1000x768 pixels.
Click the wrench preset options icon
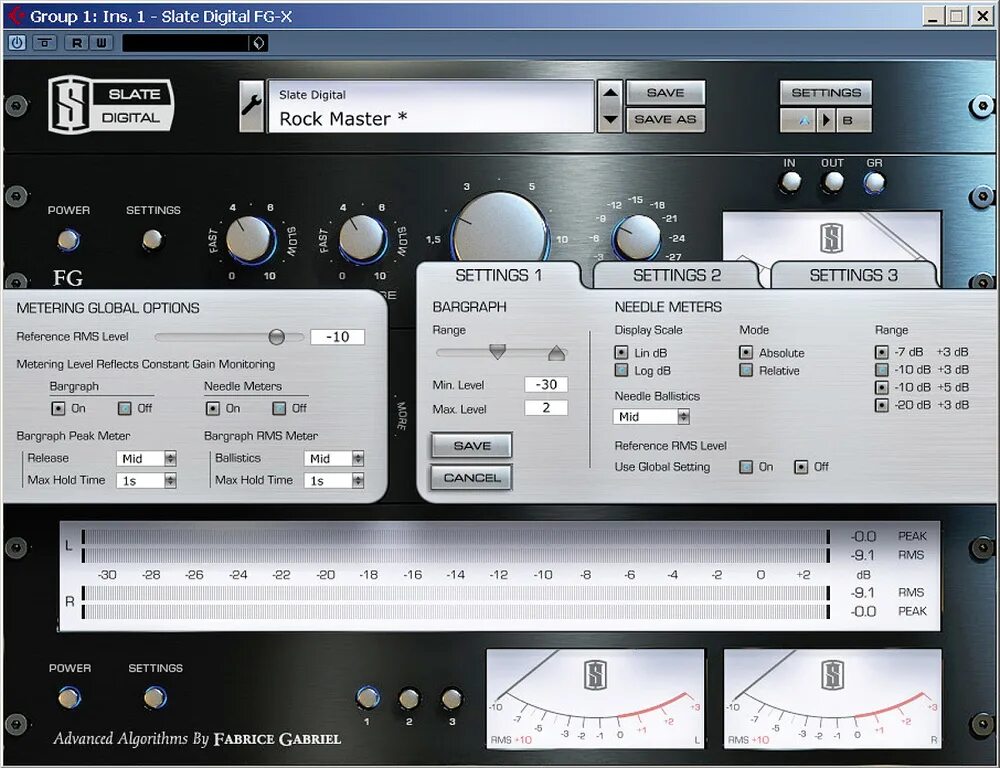tap(251, 106)
